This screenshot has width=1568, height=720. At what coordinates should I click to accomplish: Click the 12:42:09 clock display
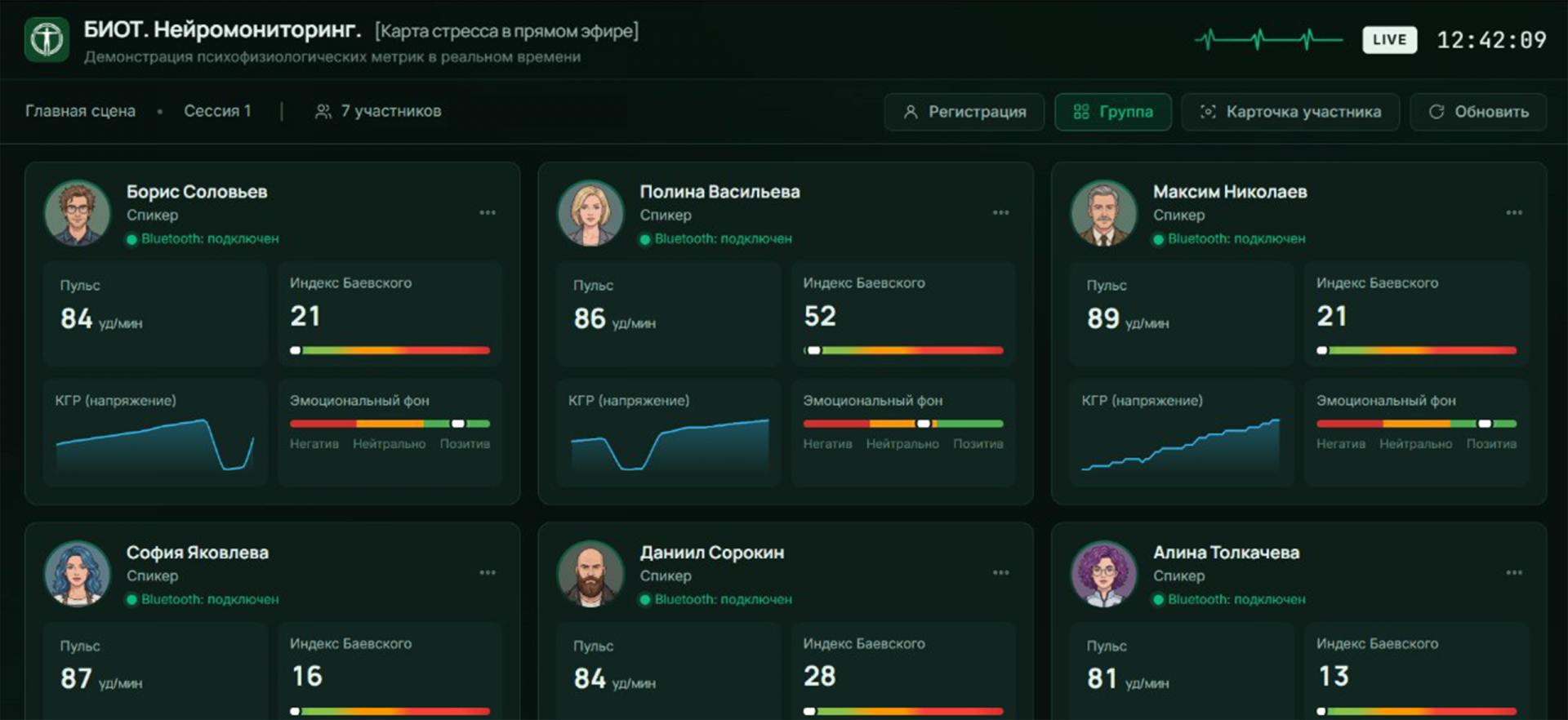(1491, 40)
